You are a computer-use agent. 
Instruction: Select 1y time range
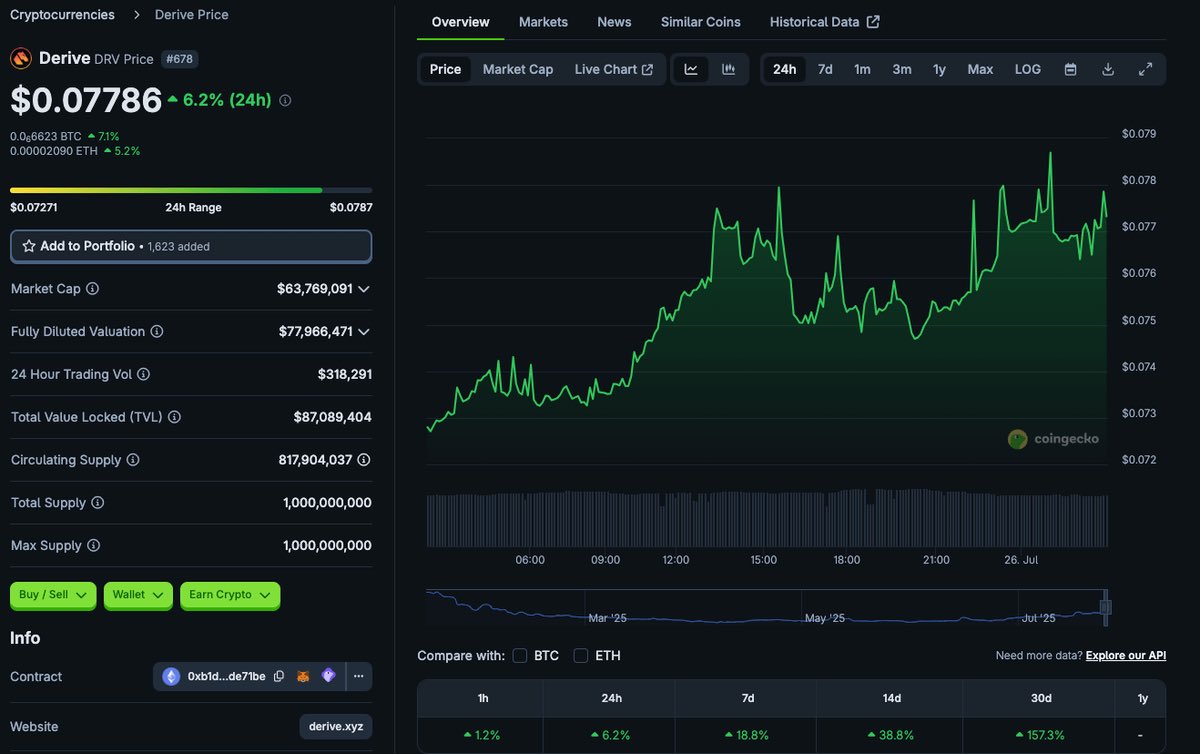pos(940,69)
